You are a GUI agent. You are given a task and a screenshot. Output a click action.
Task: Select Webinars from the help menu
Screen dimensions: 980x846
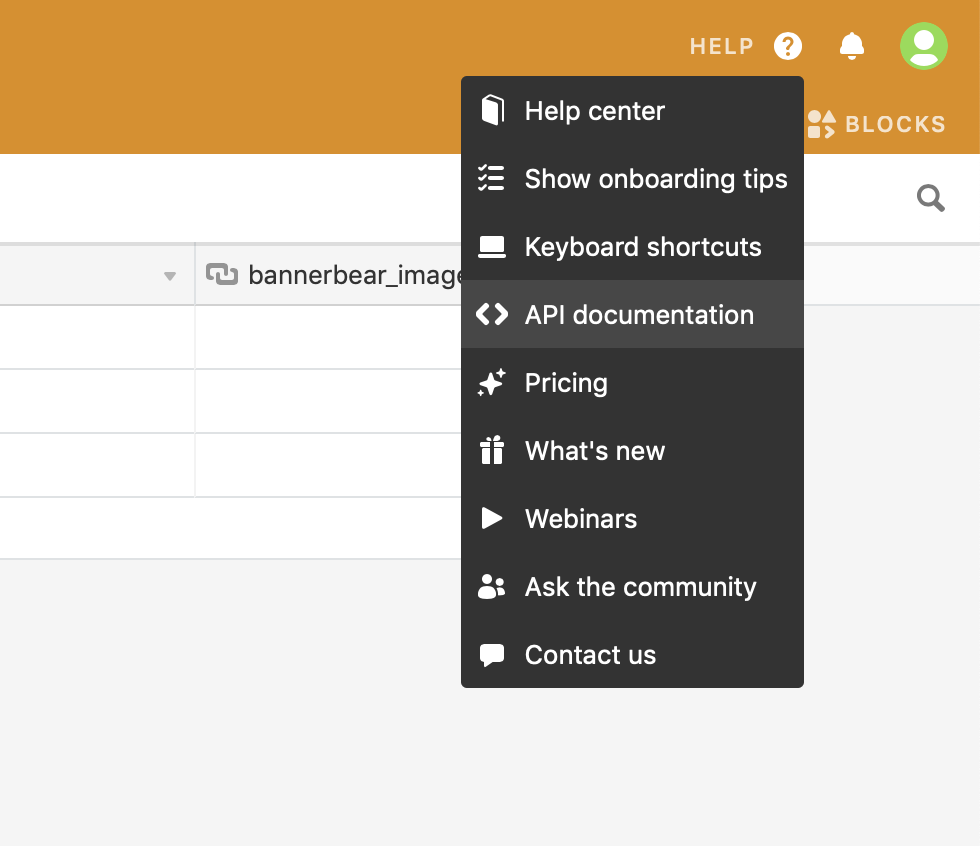pos(580,518)
